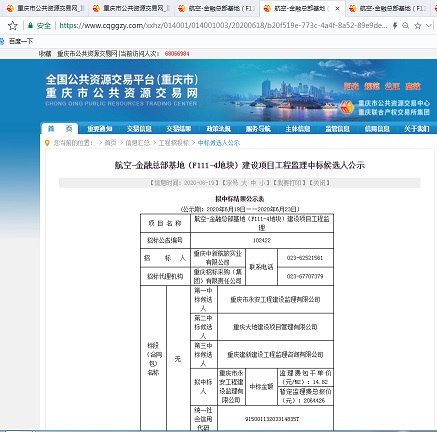Click the 联系电话 cell
Screen dimensions: 437x432
pos(261,267)
